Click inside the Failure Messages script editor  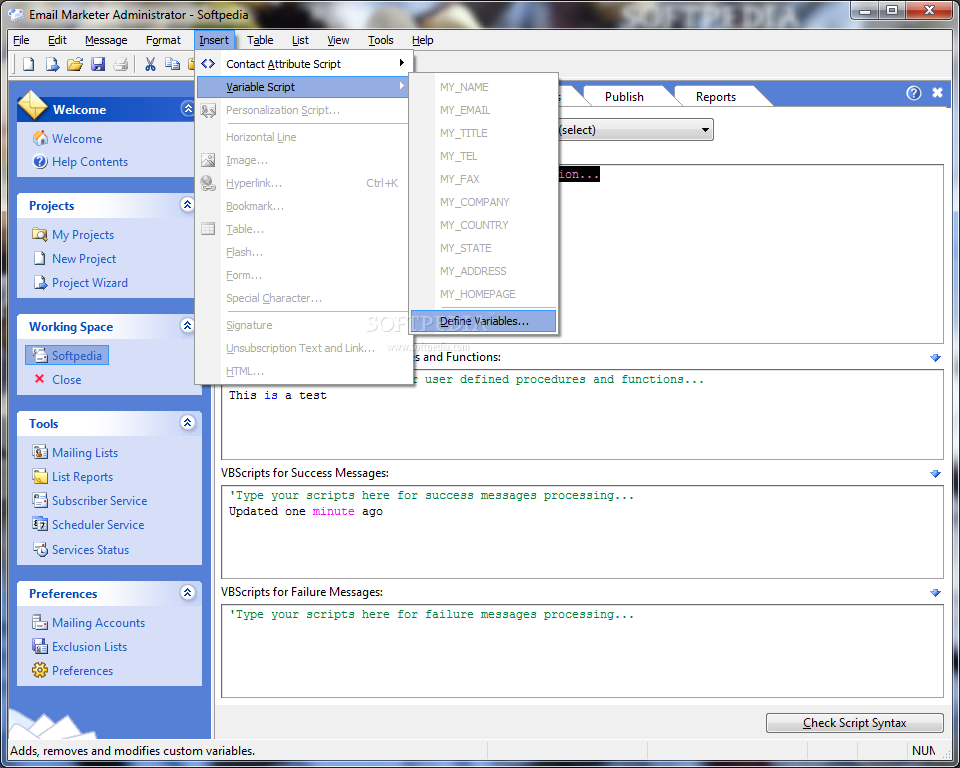582,650
